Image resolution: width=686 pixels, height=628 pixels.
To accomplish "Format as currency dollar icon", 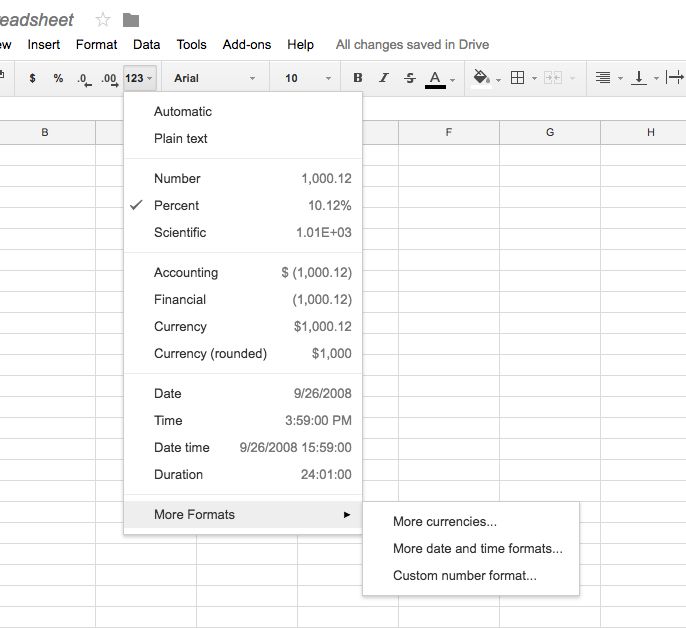I will [32, 78].
